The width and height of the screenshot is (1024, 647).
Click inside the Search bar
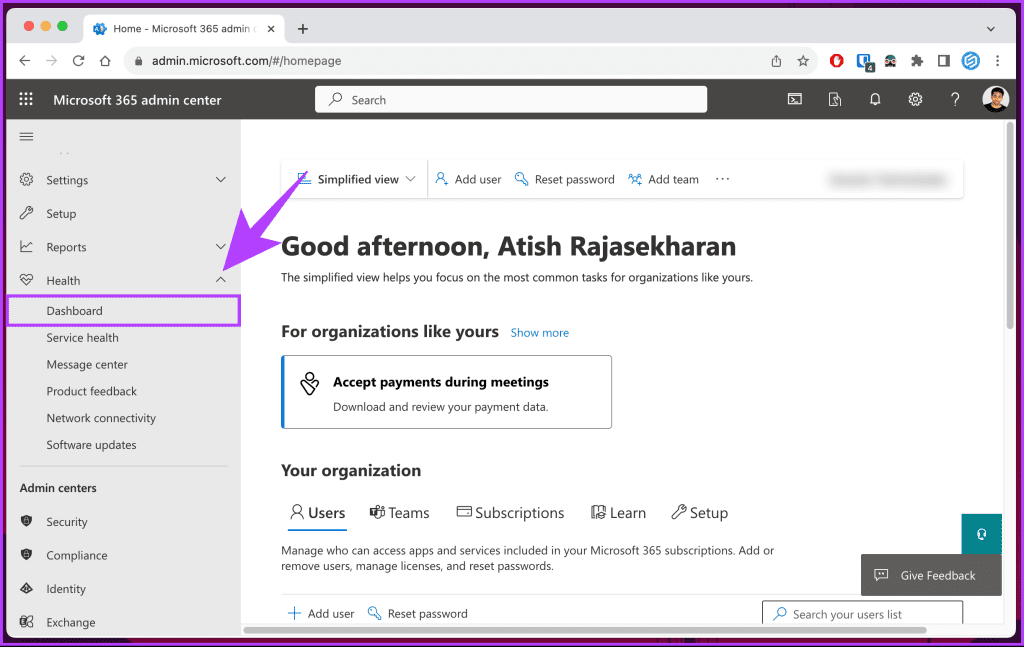[x=510, y=99]
